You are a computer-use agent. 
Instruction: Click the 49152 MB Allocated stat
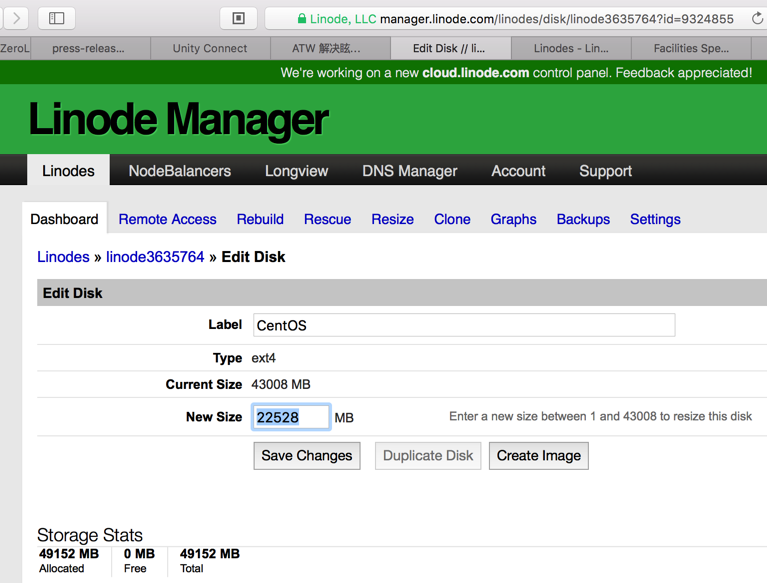pyautogui.click(x=68, y=561)
